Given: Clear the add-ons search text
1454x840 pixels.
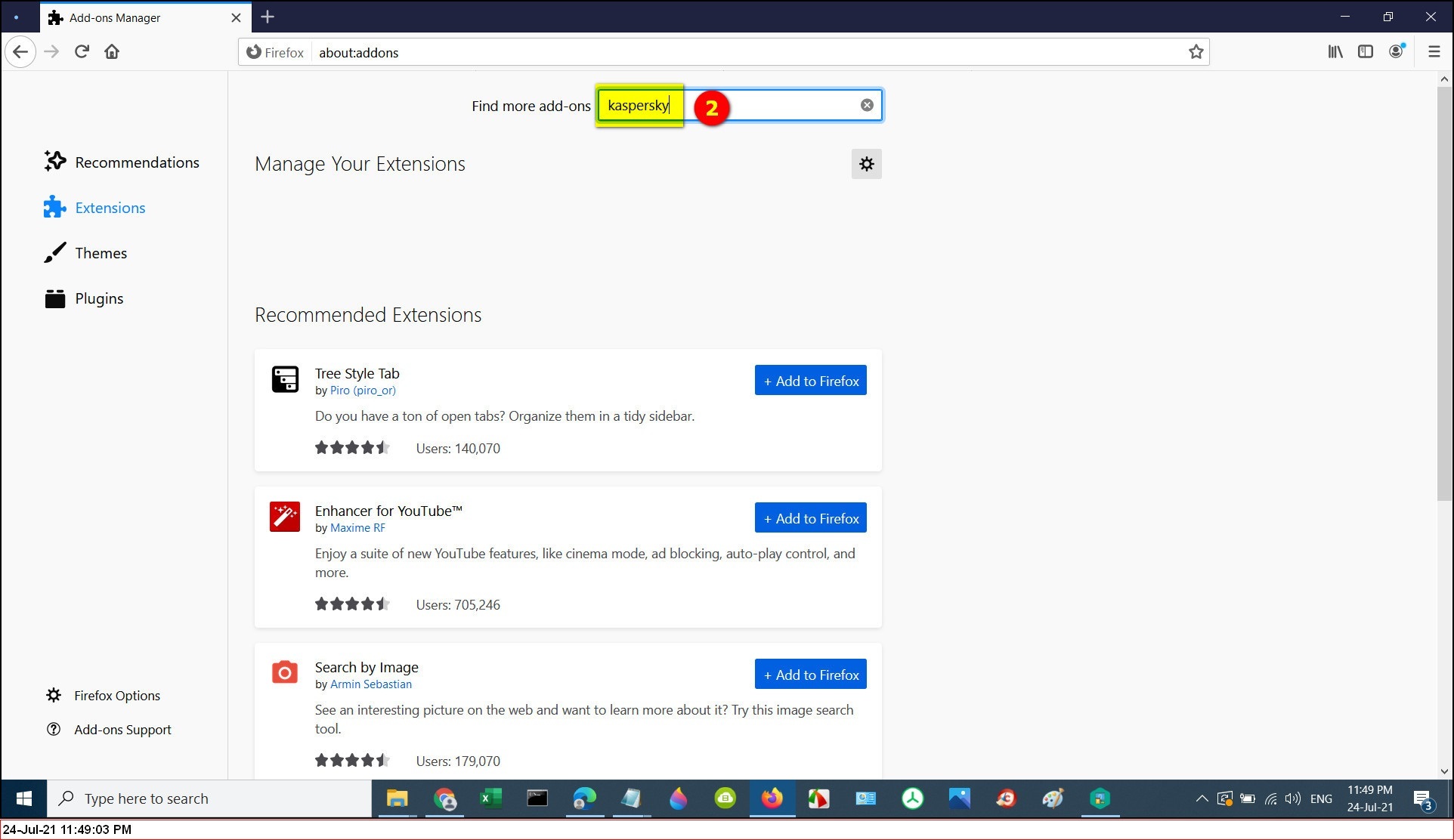Looking at the screenshot, I should (x=867, y=105).
